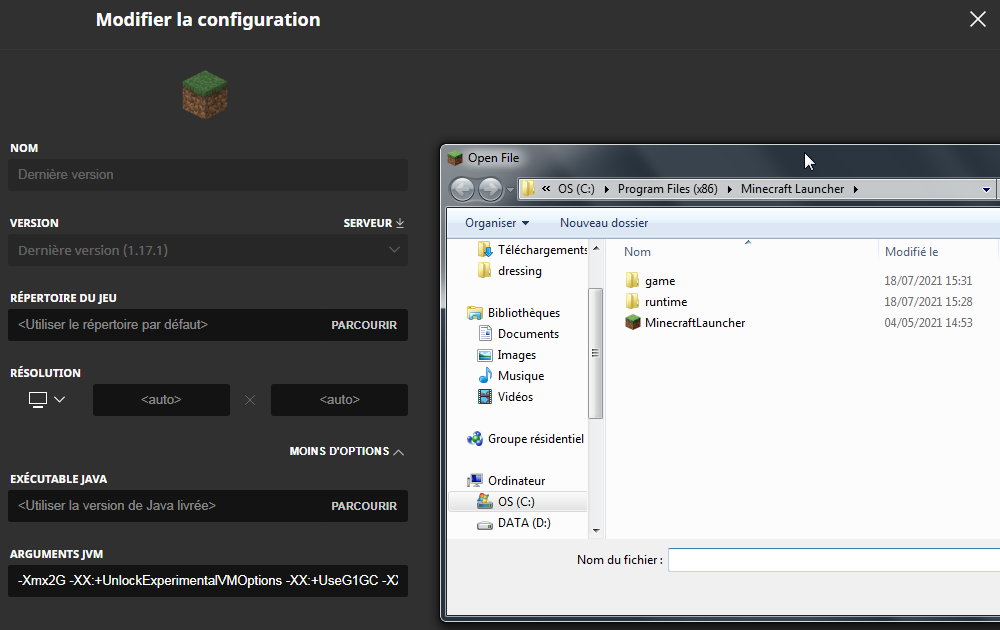Click the navigation pane scroll up arrow
The width and height of the screenshot is (1000, 630).
tap(596, 248)
